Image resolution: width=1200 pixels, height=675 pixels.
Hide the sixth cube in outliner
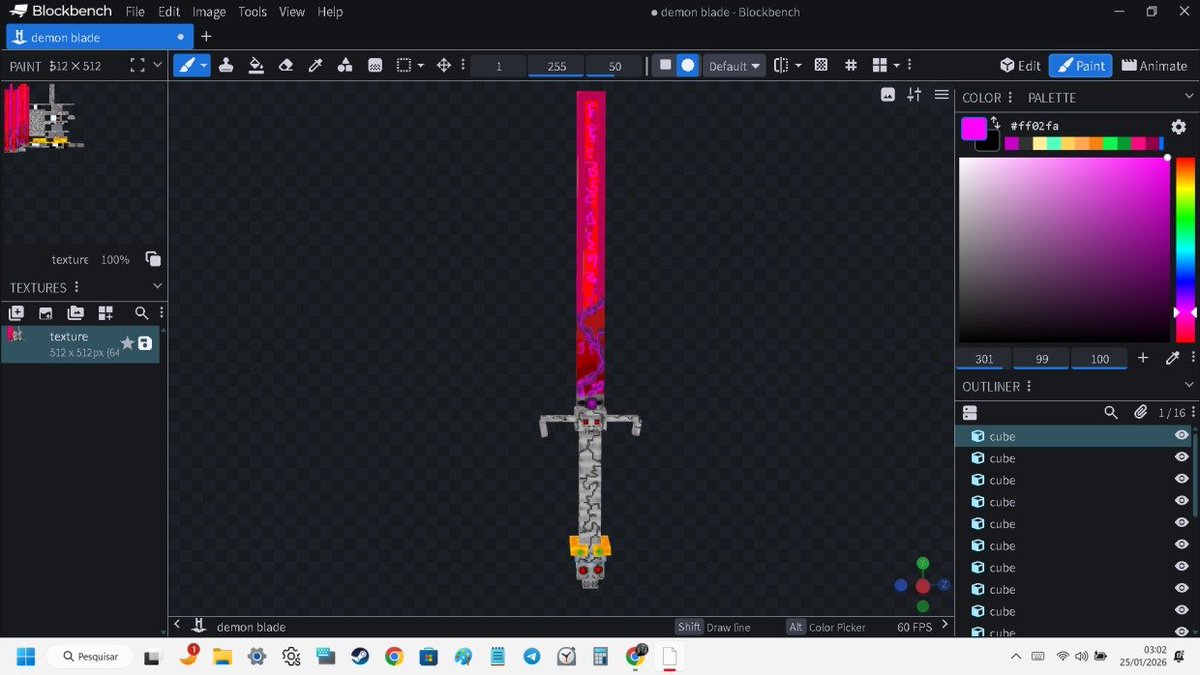1181,546
